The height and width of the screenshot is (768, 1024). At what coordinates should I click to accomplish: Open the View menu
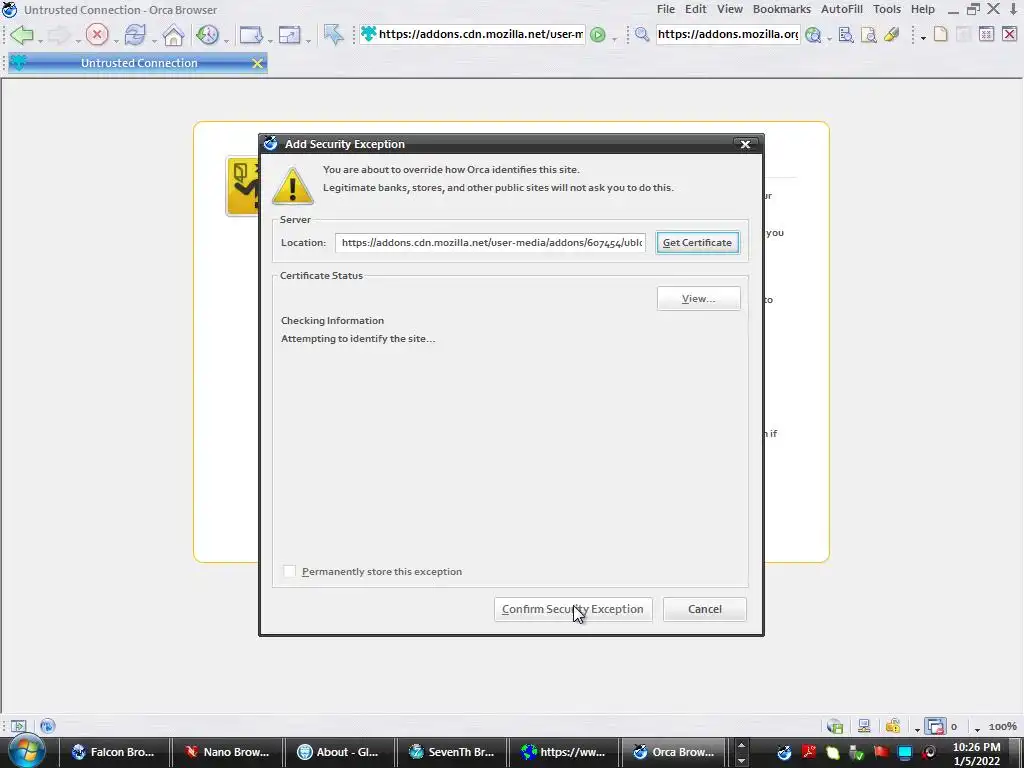coord(729,9)
